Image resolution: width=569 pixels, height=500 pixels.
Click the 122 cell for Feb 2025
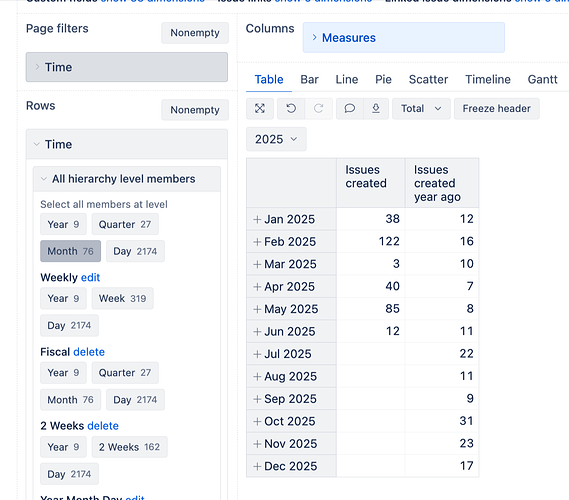tap(371, 242)
